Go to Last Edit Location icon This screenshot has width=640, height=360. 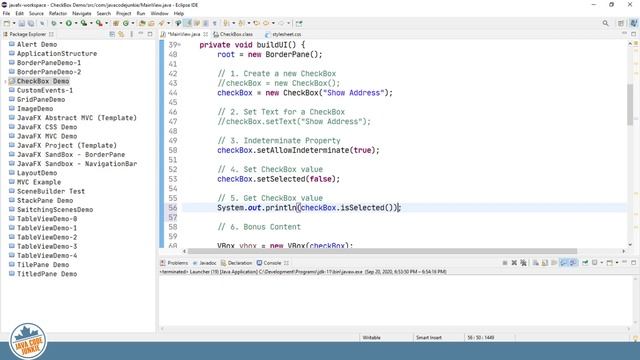[x=256, y=24]
